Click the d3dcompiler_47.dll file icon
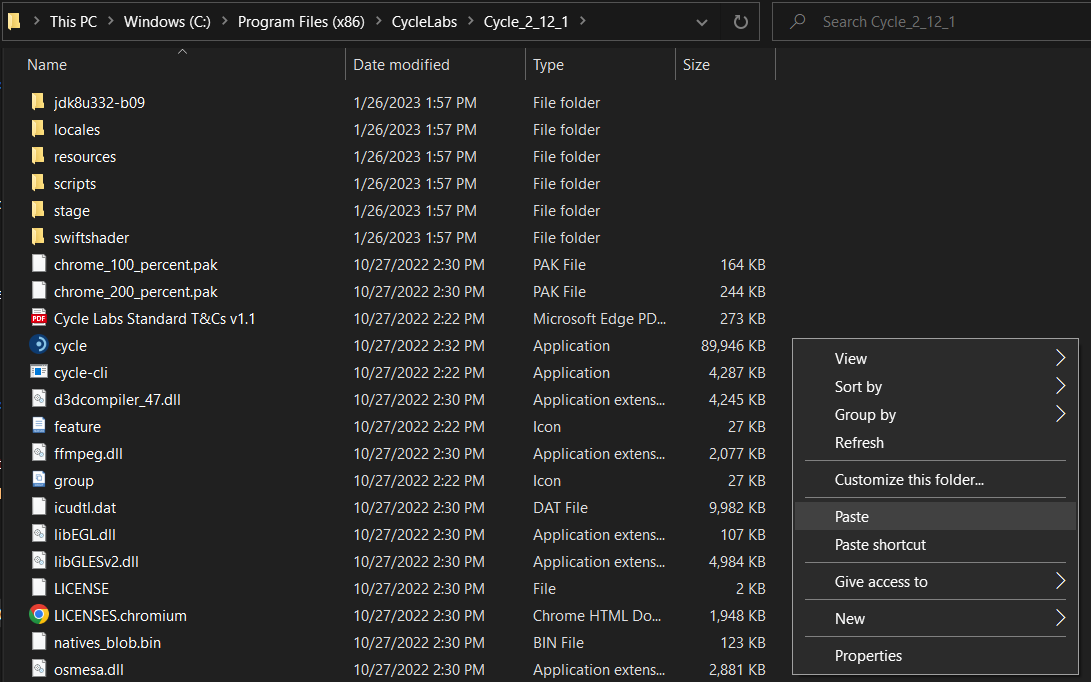Screen dimensions: 1091x682 tap(39, 399)
